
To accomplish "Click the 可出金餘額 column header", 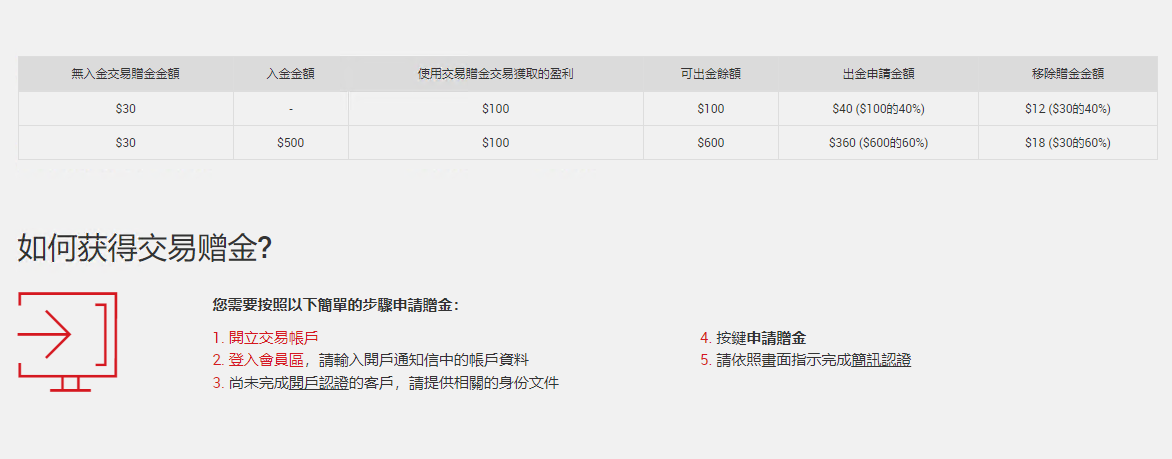I will (x=711, y=74).
